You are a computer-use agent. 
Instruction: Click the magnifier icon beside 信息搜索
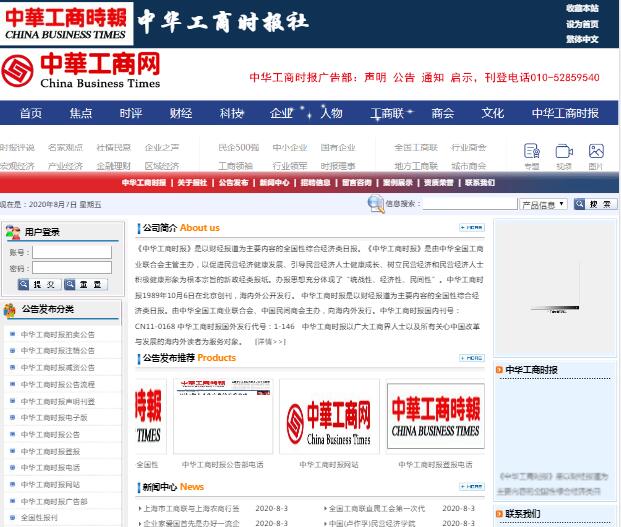coord(375,204)
